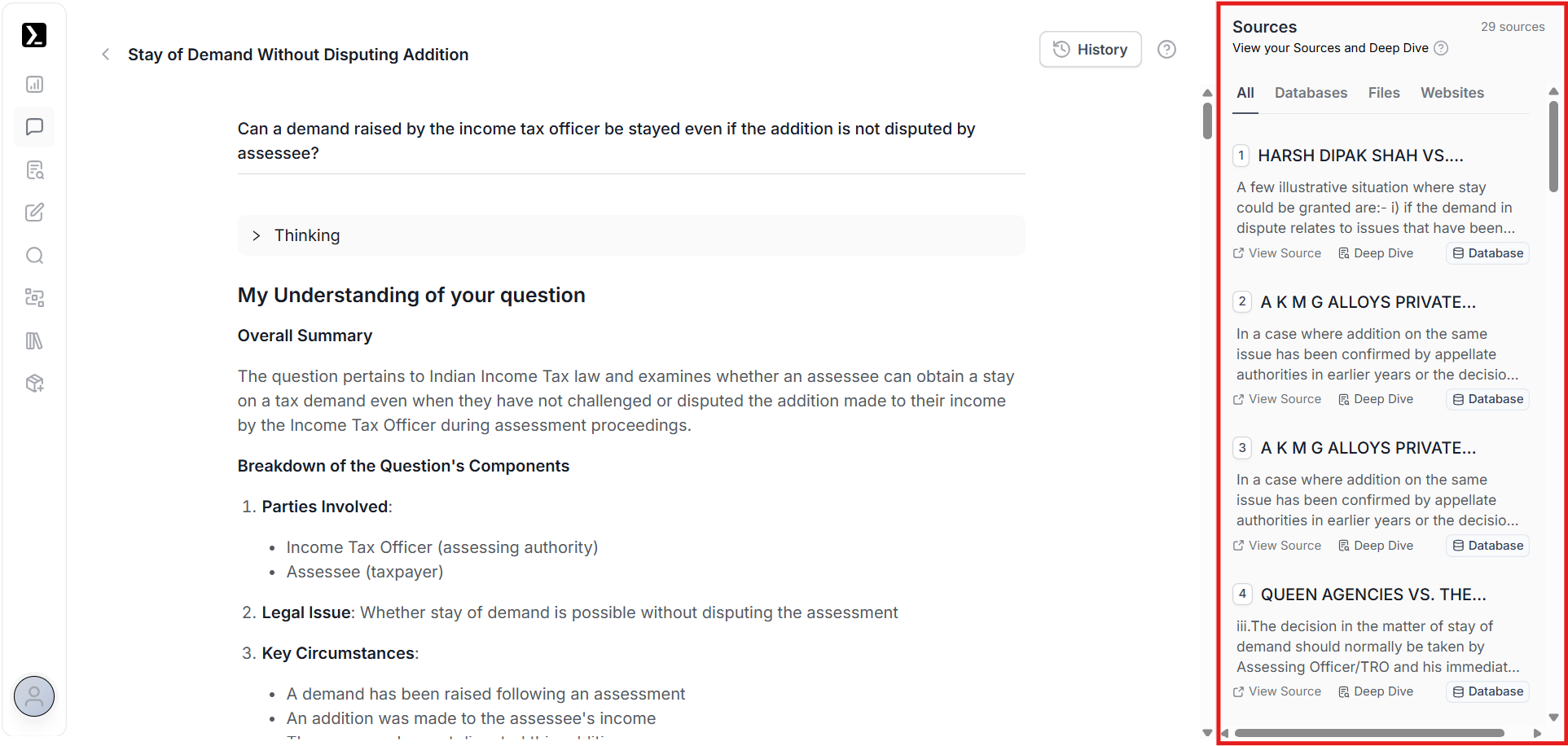This screenshot has height=746, width=1568.
Task: Click the Sources panel scroll down arrow
Action: point(1553,717)
